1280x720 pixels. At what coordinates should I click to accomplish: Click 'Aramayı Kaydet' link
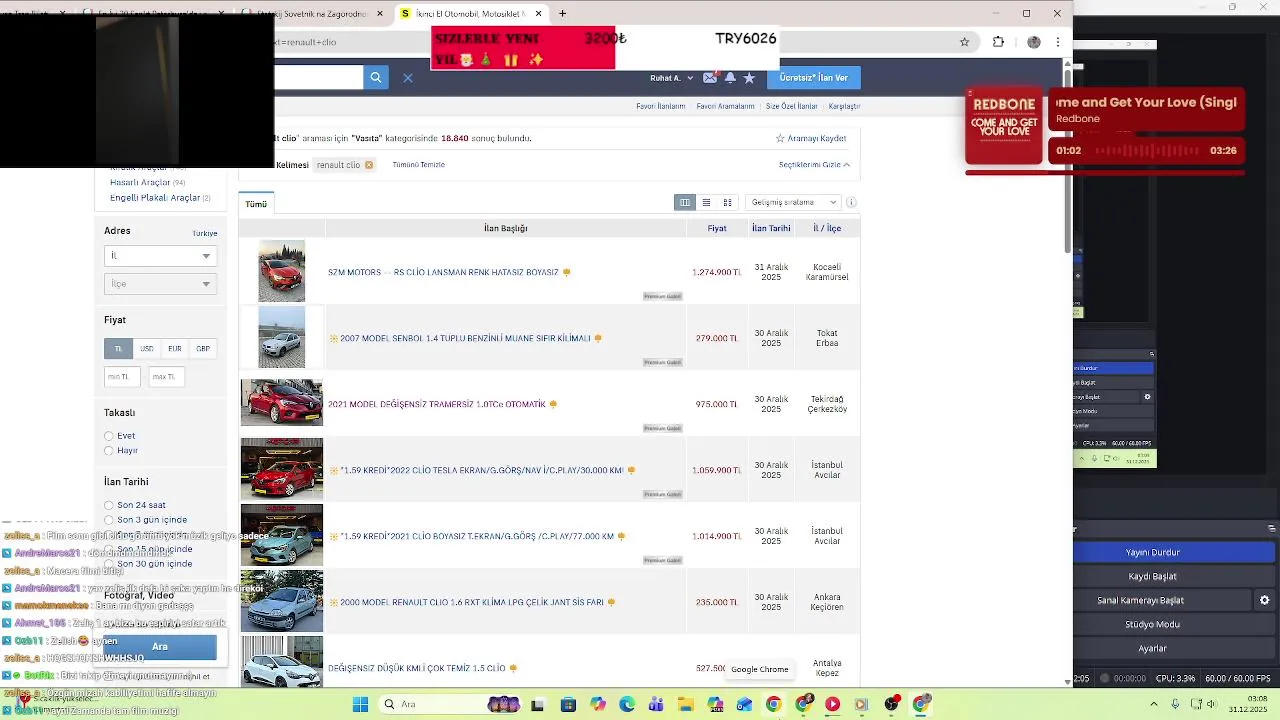tap(812, 138)
